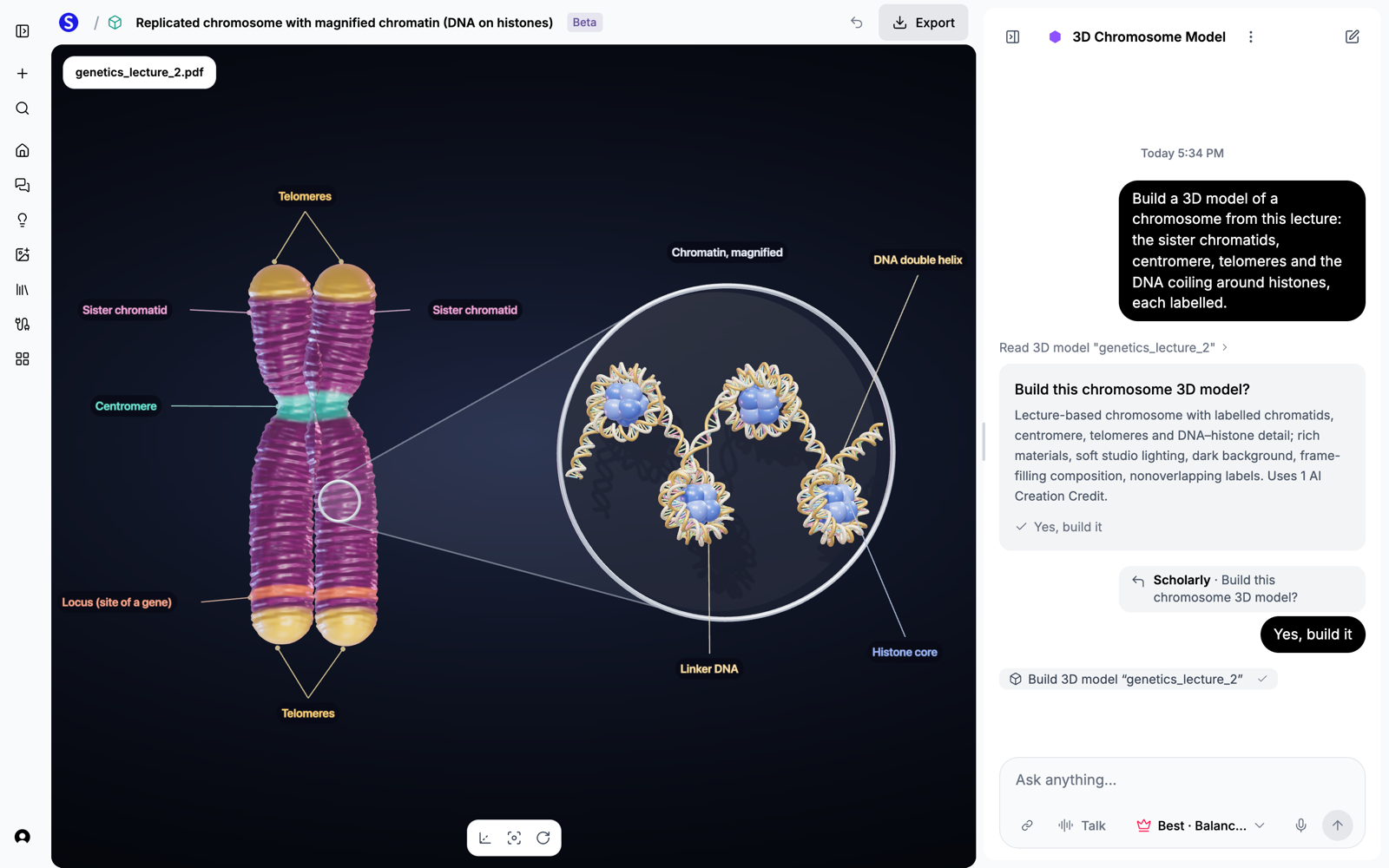Open the image creation icon in sidebar

click(x=23, y=254)
